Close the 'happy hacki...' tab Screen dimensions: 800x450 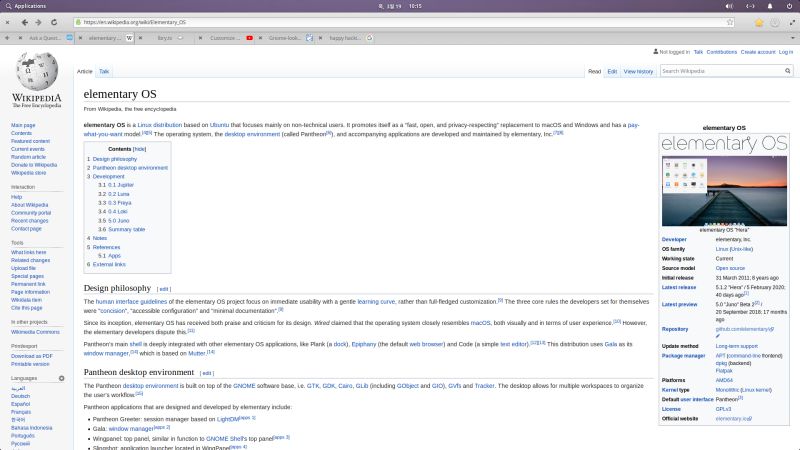coord(320,38)
